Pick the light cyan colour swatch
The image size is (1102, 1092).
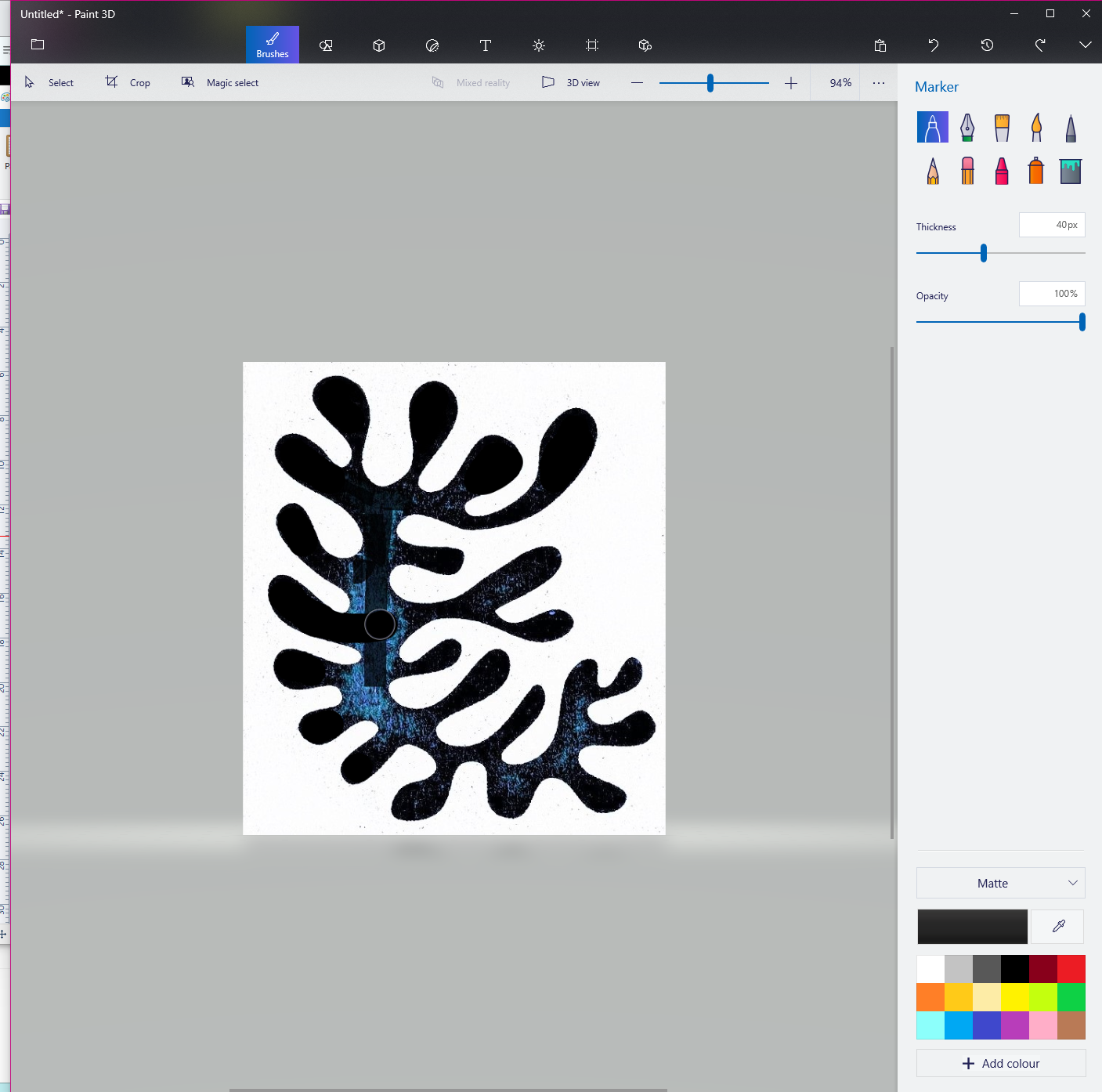tap(930, 1025)
